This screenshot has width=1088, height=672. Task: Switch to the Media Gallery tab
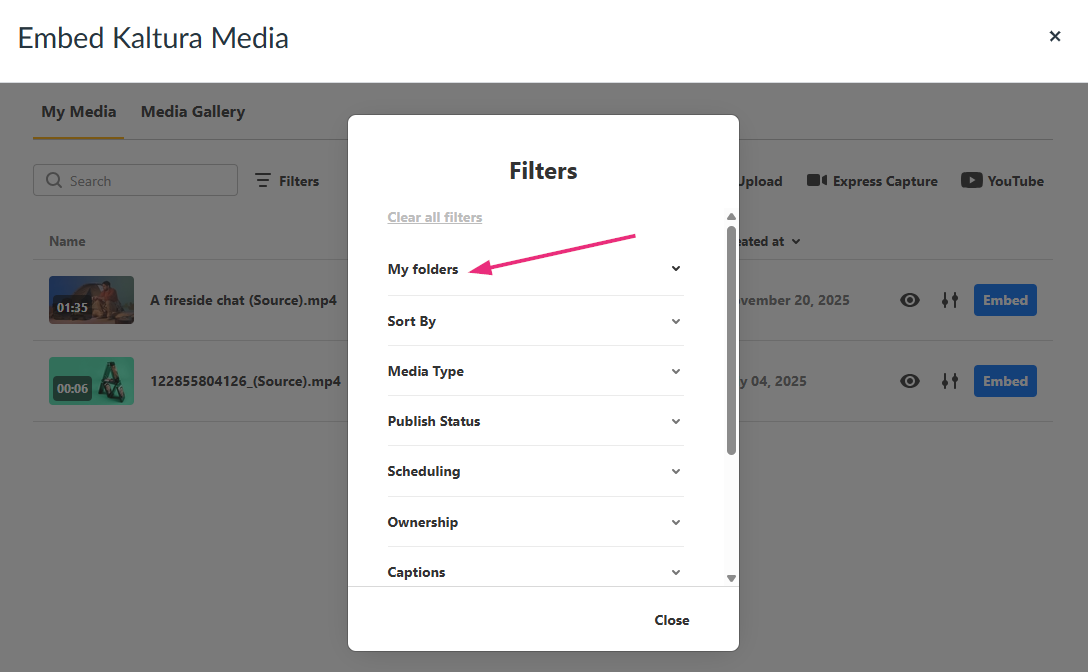click(193, 112)
